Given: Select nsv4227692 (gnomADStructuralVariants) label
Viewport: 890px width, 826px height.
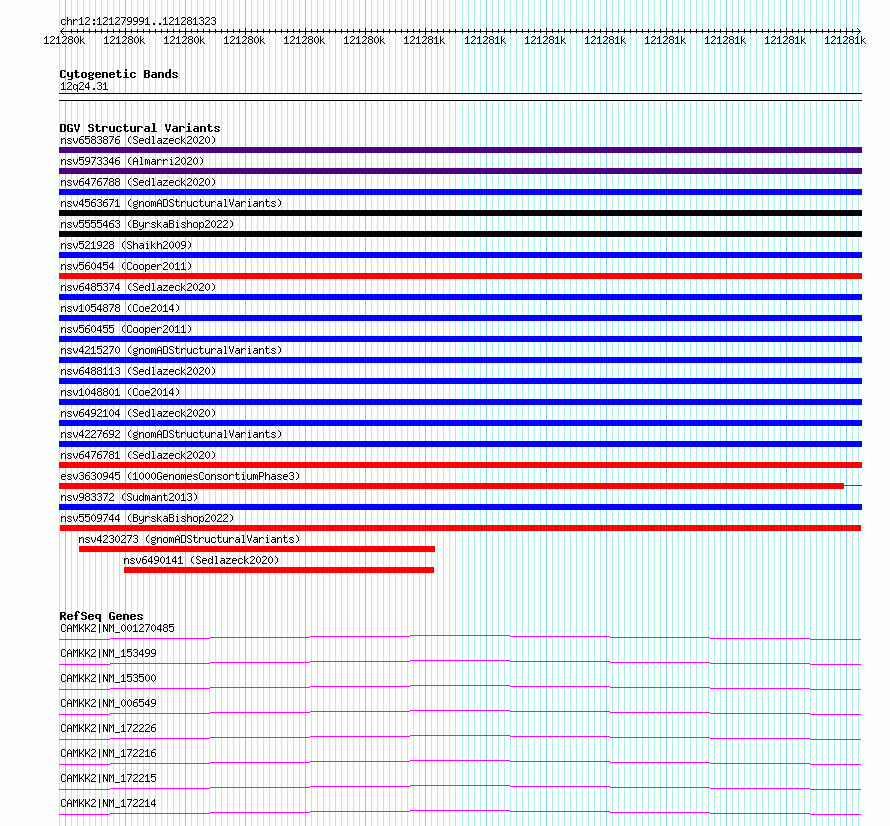Looking at the screenshot, I should 171,434.
